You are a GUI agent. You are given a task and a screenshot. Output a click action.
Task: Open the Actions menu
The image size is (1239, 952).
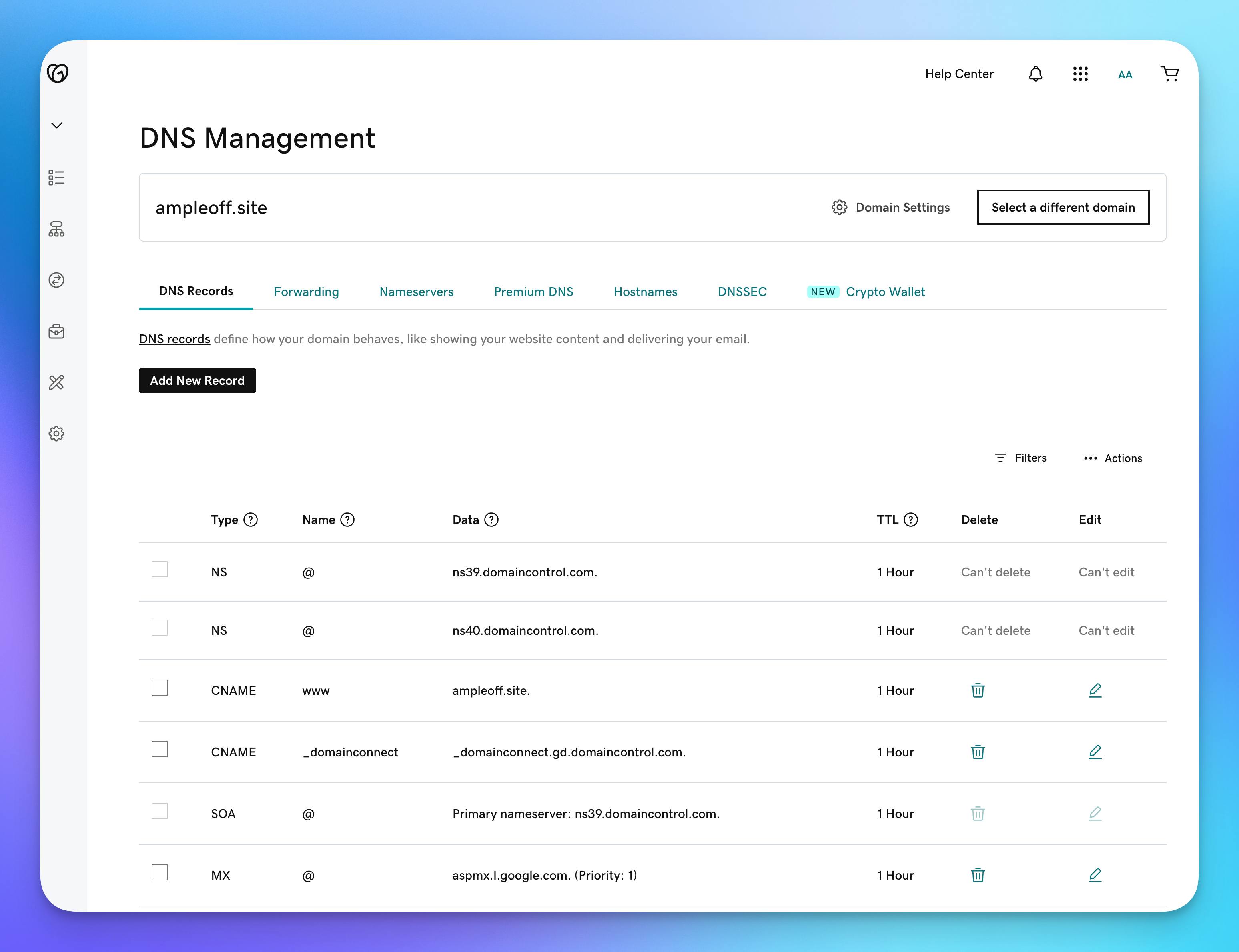1112,458
